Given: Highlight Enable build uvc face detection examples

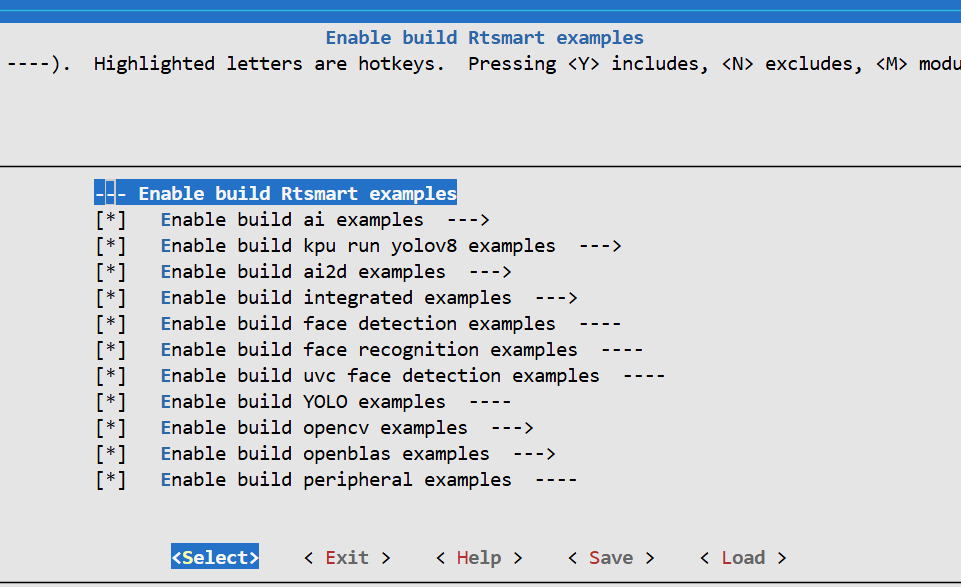Looking at the screenshot, I should pyautogui.click(x=380, y=376).
